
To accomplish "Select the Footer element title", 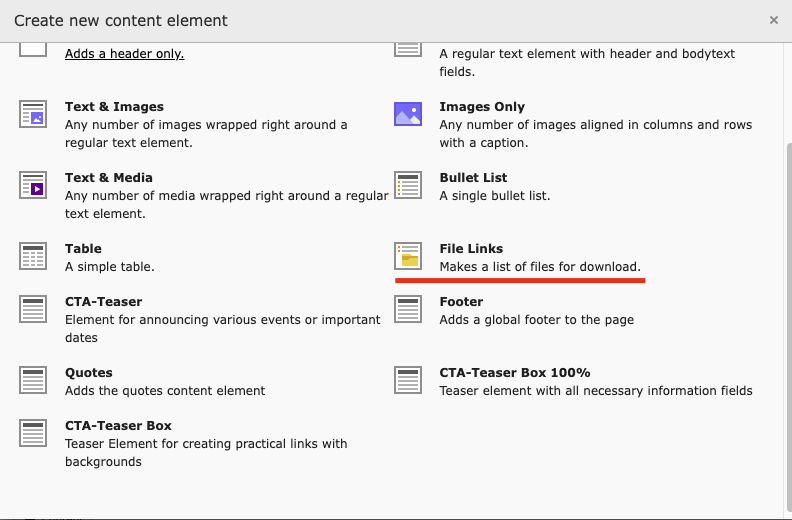I will (461, 302).
